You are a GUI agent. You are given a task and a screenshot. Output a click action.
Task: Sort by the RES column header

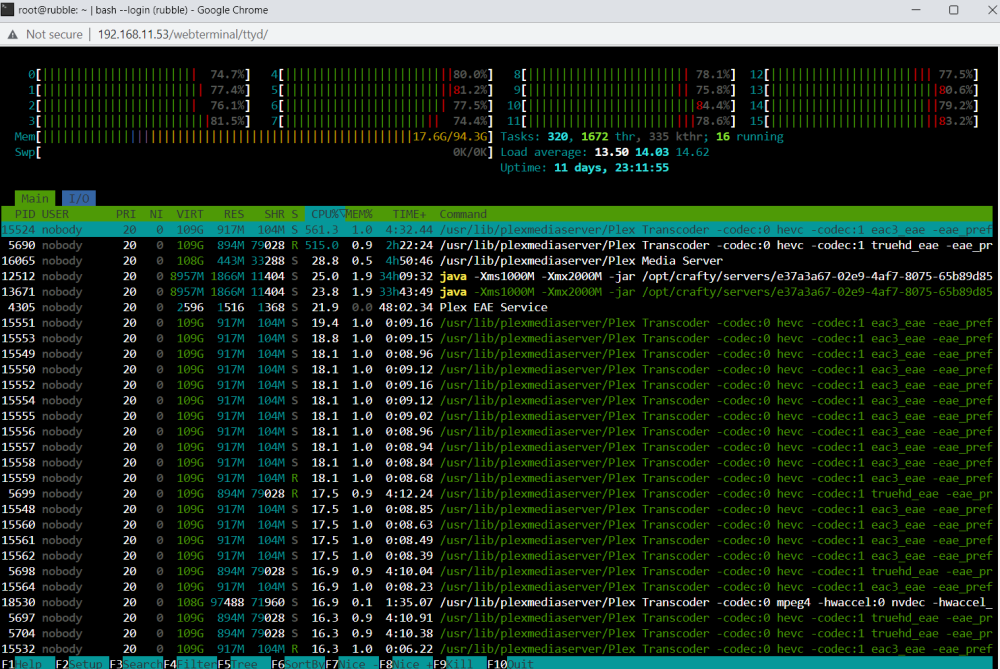(234, 214)
